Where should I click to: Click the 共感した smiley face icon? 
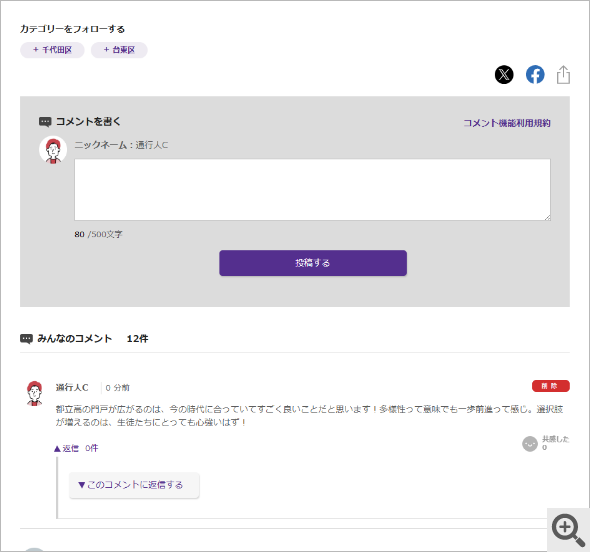(x=530, y=444)
